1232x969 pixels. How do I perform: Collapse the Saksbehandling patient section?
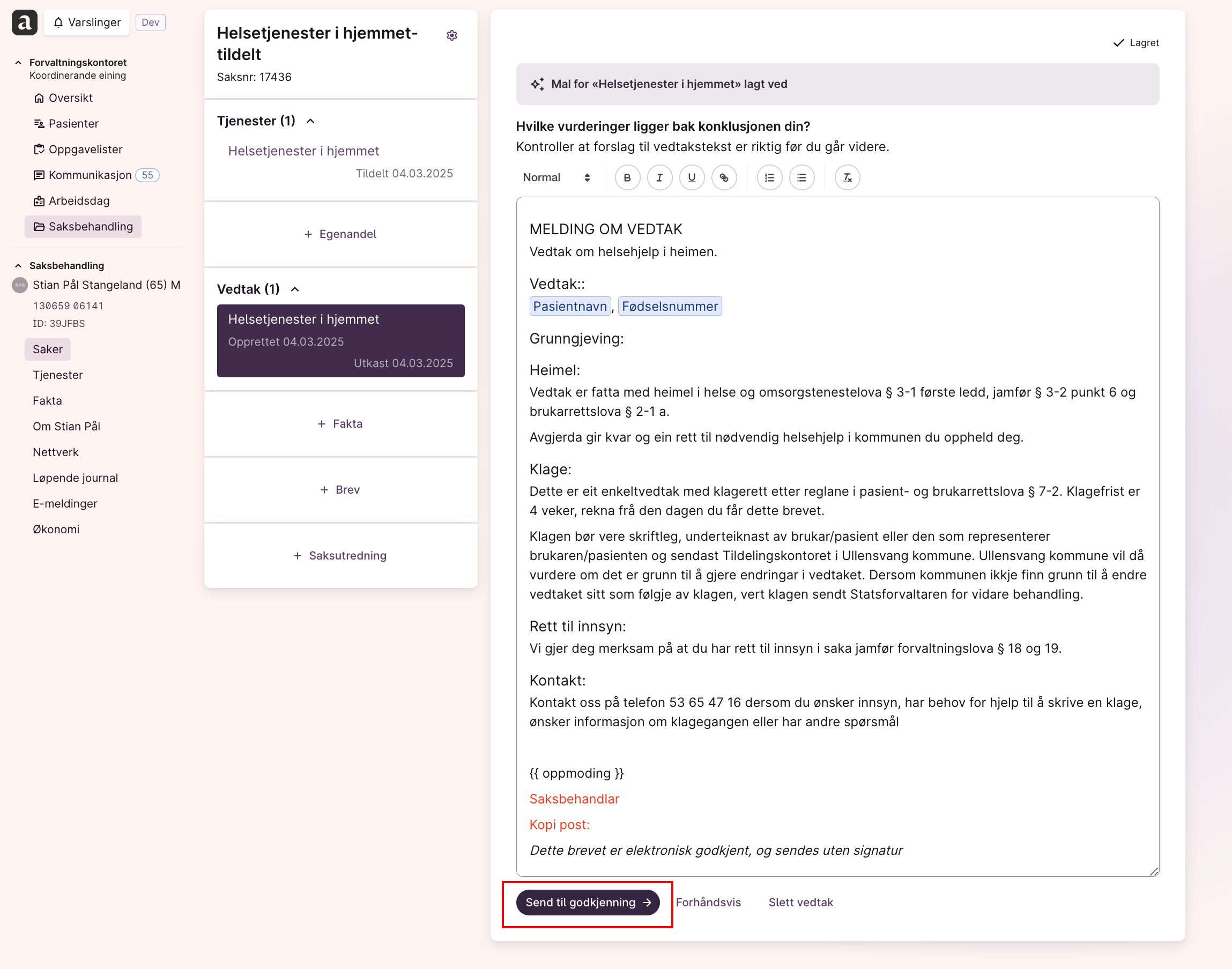click(x=18, y=265)
